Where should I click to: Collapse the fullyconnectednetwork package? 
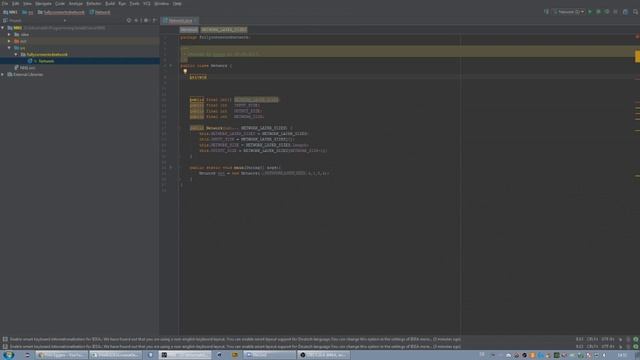(x=16, y=55)
